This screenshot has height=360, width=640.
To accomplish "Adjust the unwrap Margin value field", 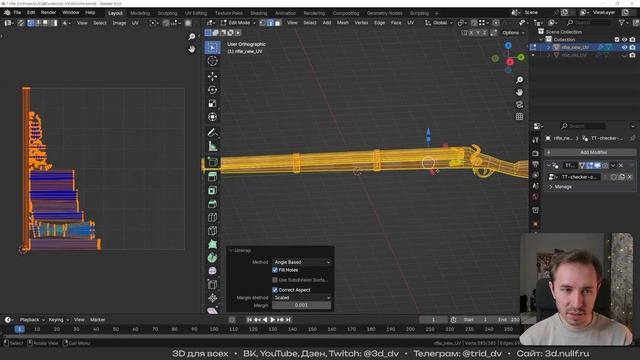I will [x=302, y=305].
